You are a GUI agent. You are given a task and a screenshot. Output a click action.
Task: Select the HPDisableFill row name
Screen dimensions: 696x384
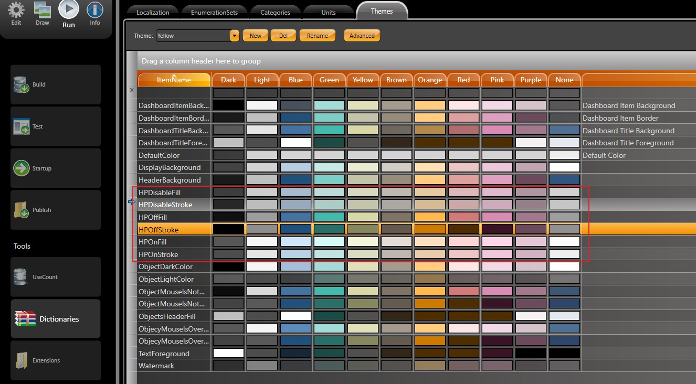(159, 193)
